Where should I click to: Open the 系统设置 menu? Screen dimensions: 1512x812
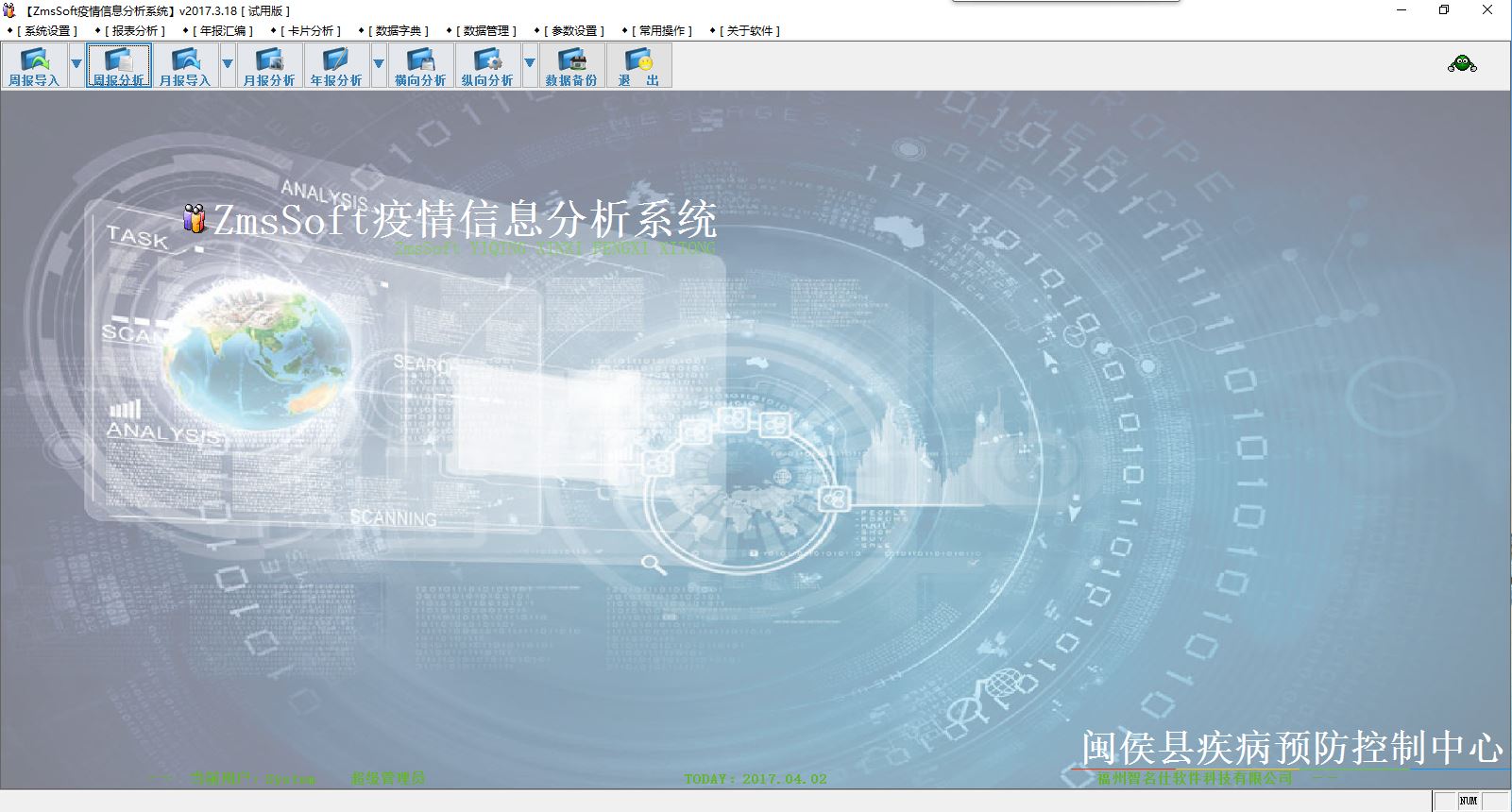coord(42,31)
